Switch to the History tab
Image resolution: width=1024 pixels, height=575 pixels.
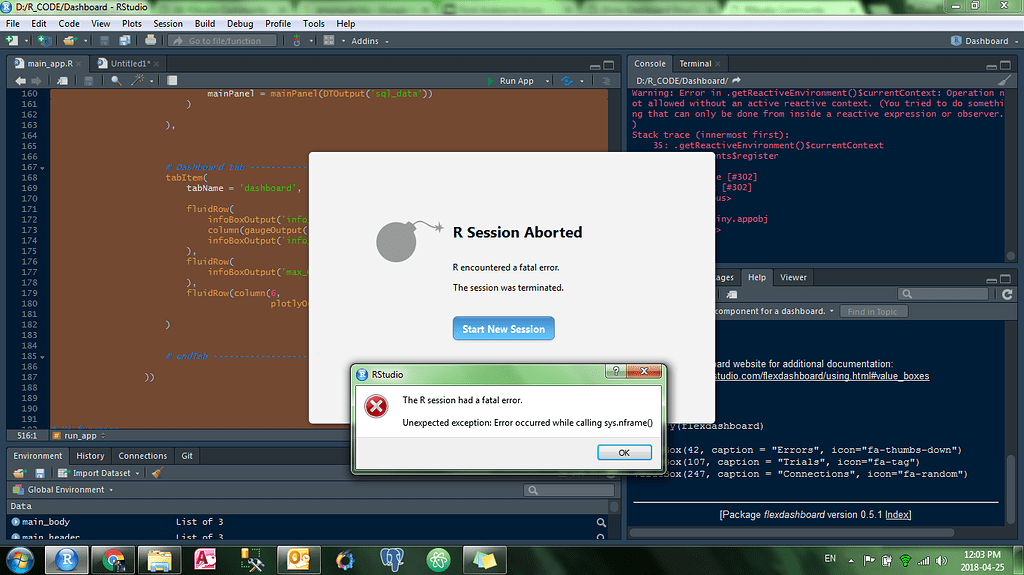tap(90, 455)
